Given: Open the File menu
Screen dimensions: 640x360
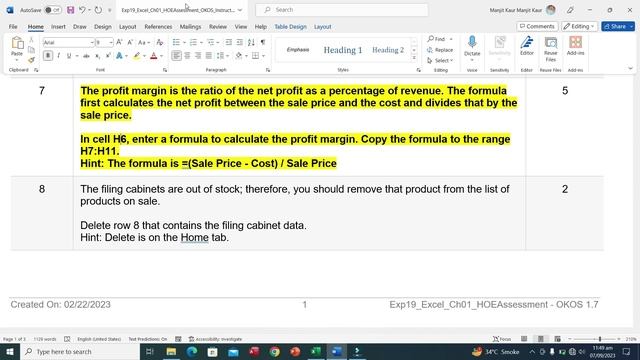Looking at the screenshot, I should tap(13, 27).
